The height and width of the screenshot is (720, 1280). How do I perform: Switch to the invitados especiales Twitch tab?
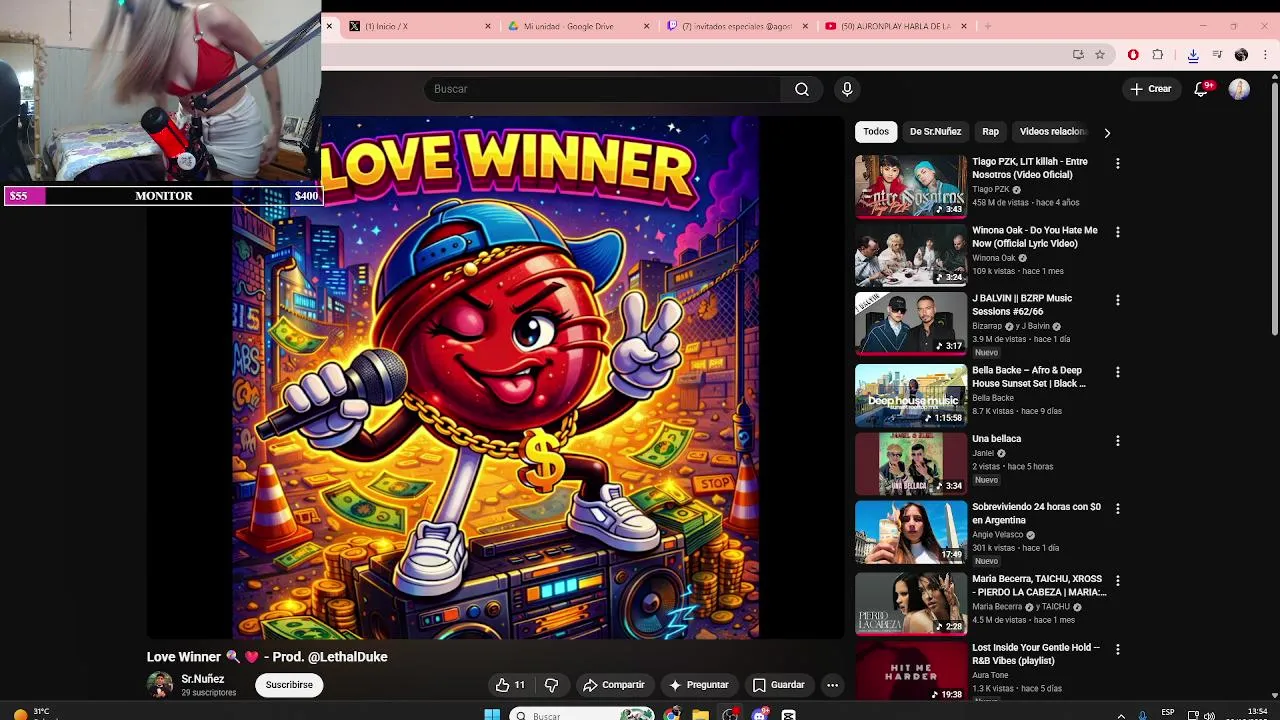point(736,26)
